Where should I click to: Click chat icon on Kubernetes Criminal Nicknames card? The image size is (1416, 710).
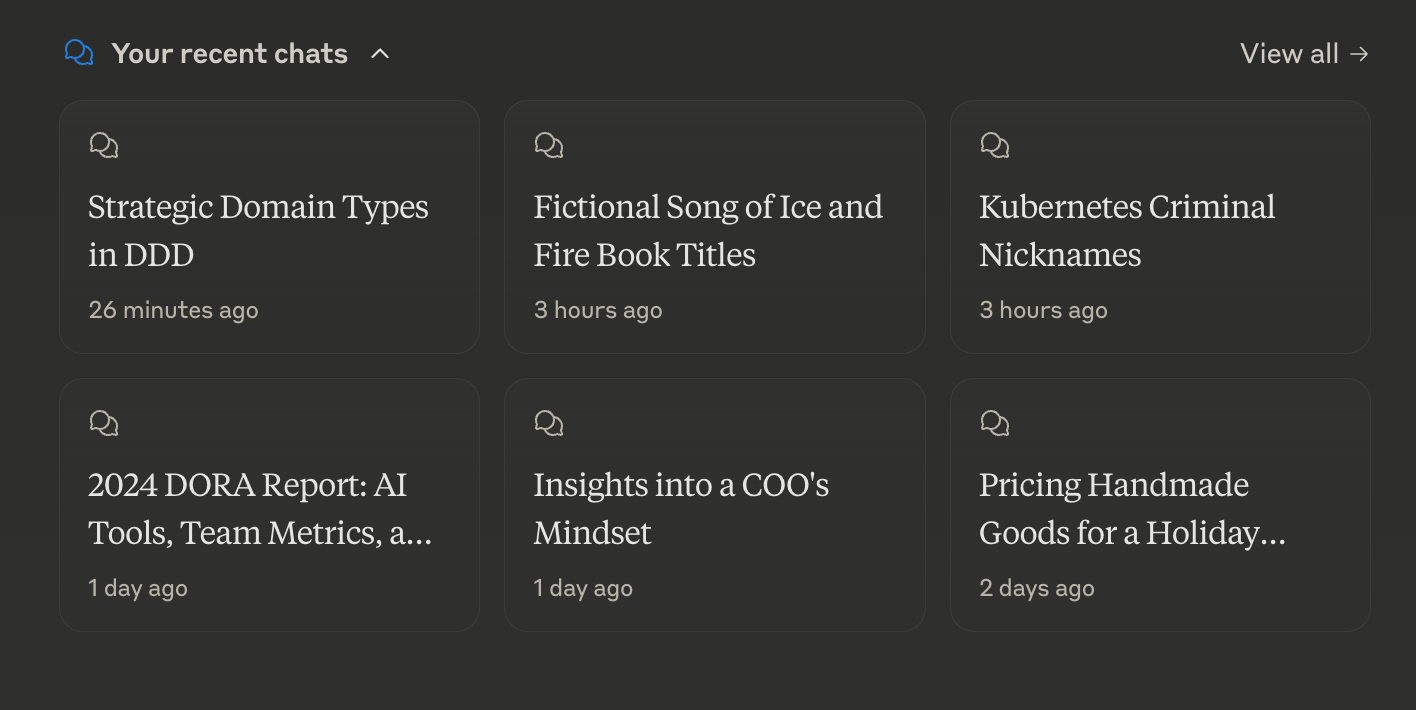pos(995,146)
